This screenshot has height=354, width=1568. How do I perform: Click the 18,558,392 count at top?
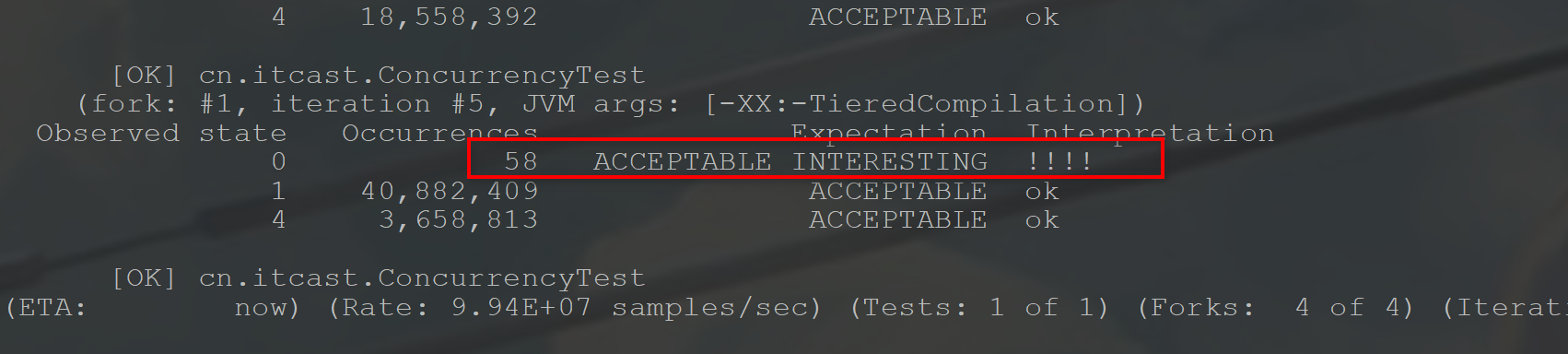point(449,18)
